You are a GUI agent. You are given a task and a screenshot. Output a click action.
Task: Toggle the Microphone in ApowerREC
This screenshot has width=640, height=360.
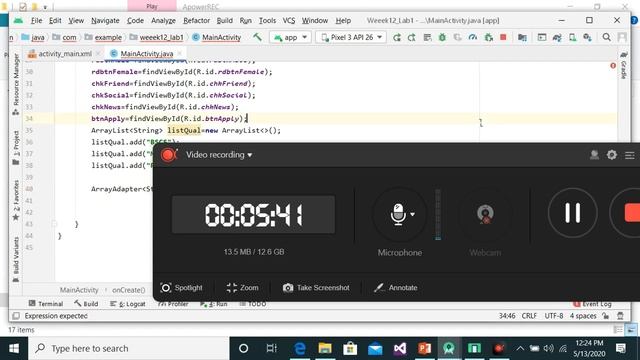click(x=398, y=214)
